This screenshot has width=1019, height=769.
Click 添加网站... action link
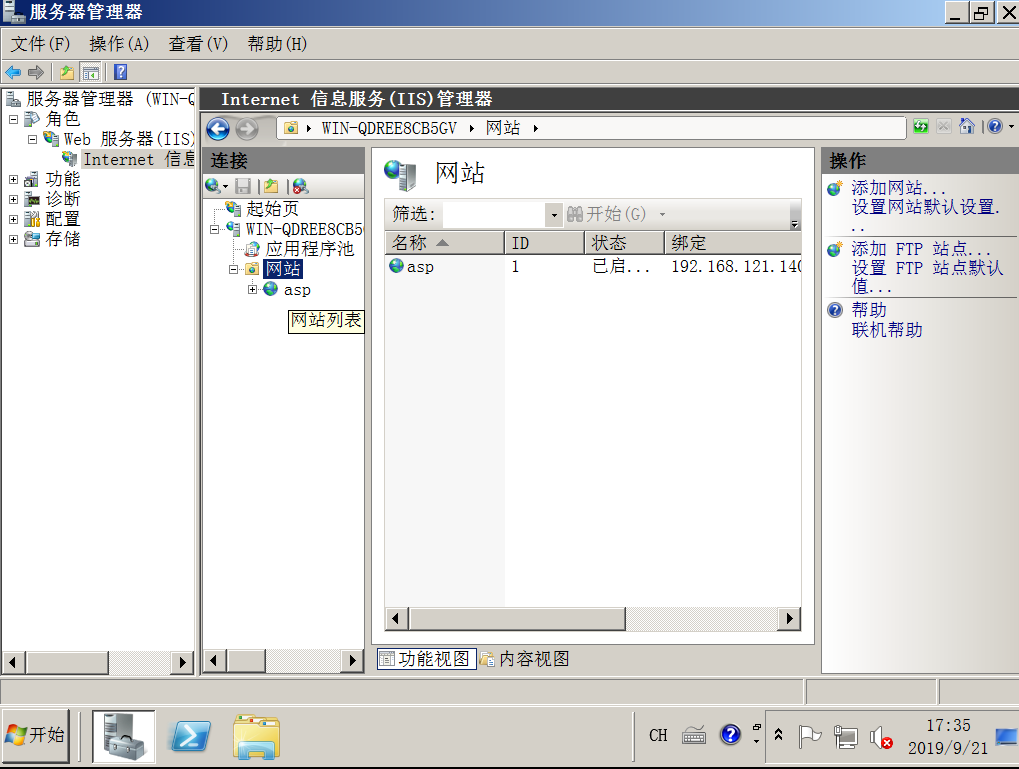pos(899,189)
